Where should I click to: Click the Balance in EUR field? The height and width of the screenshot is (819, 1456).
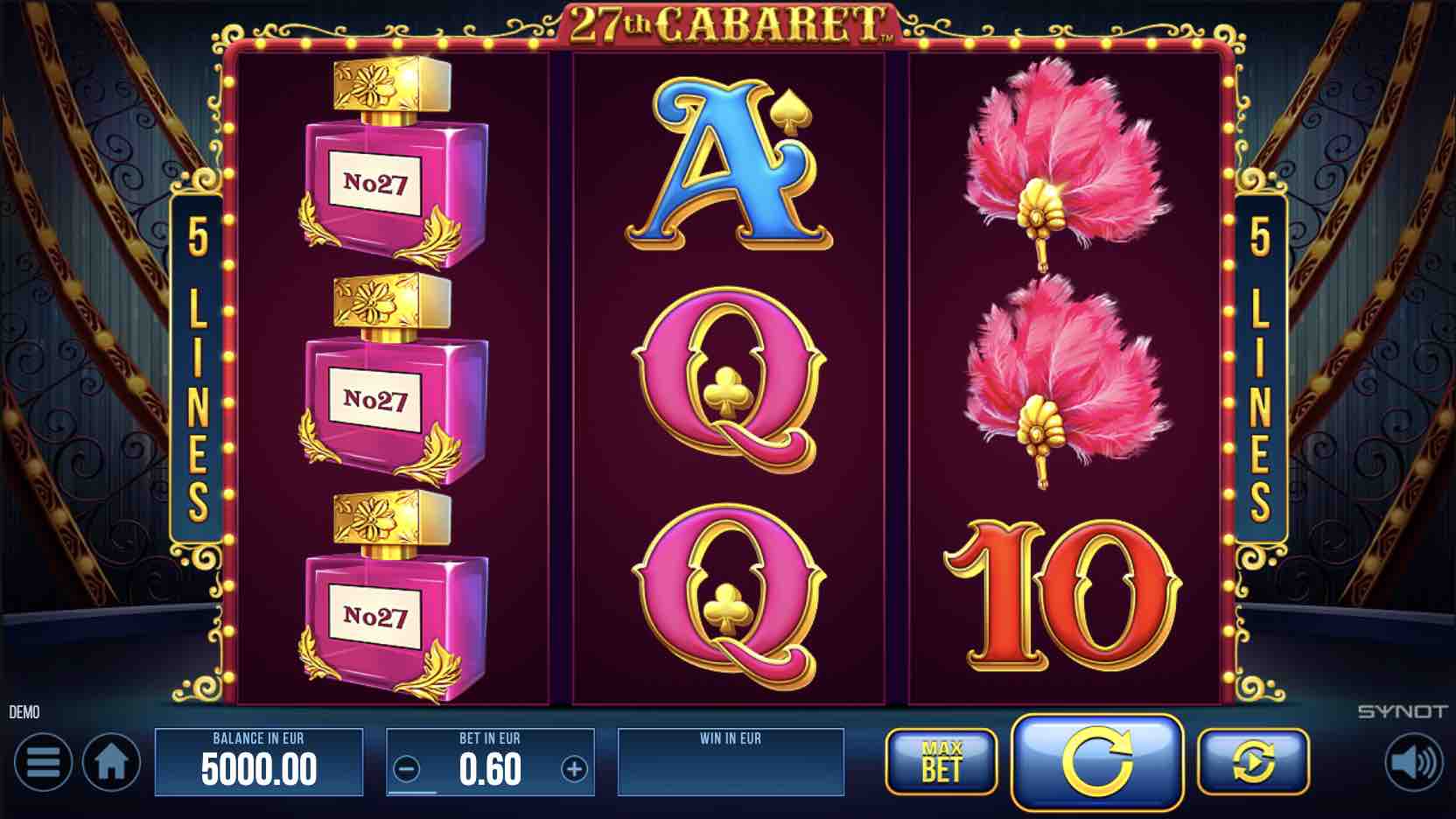(x=259, y=762)
